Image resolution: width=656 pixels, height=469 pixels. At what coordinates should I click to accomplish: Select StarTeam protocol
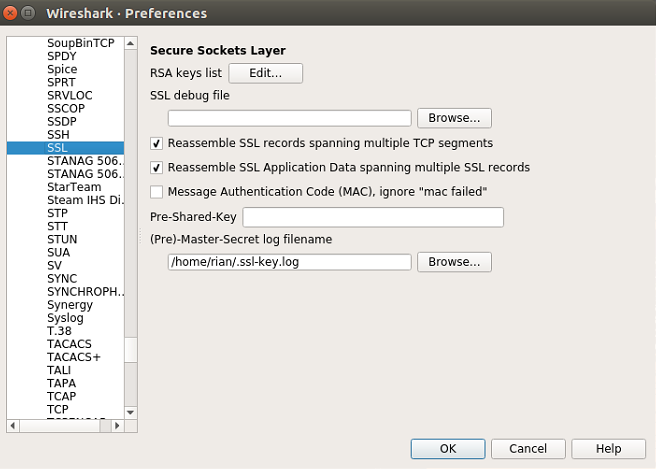click(74, 187)
